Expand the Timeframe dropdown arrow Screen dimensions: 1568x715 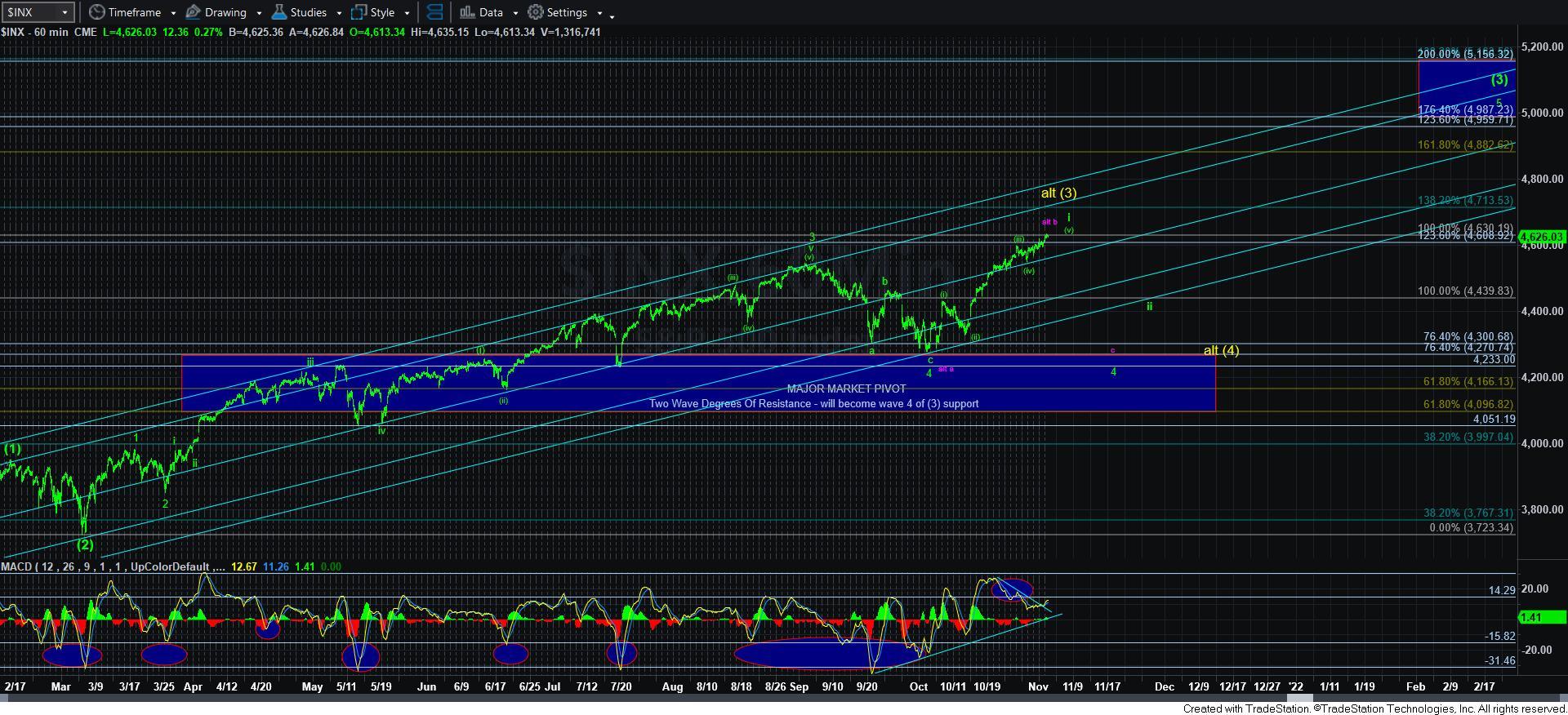click(x=173, y=13)
